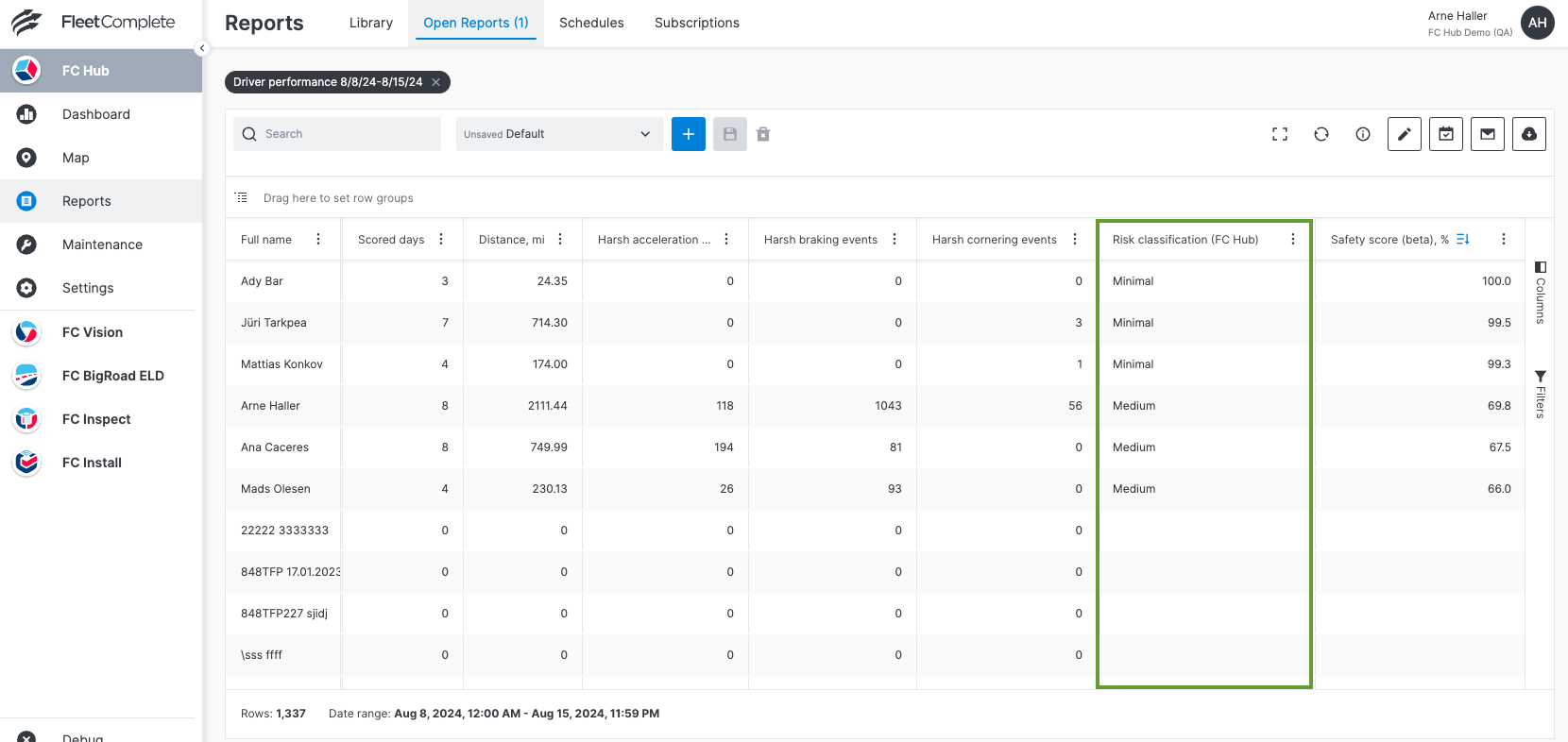Click the 2111.44 distance cell
The height and width of the screenshot is (742, 1568).
[523, 406]
